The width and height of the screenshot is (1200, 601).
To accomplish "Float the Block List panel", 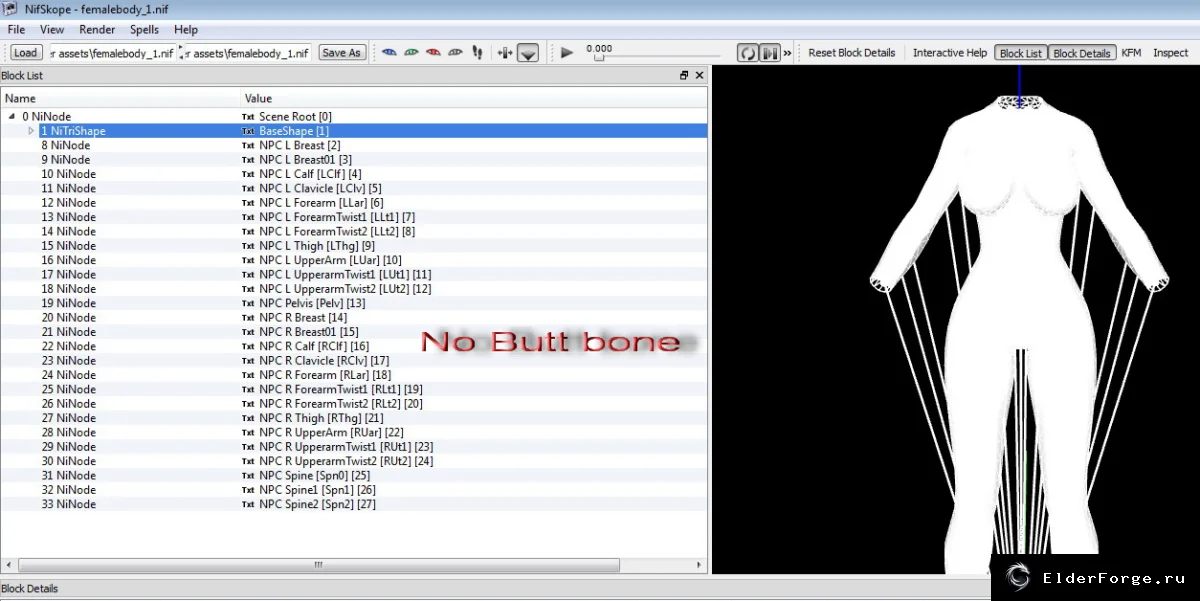I will click(x=684, y=75).
